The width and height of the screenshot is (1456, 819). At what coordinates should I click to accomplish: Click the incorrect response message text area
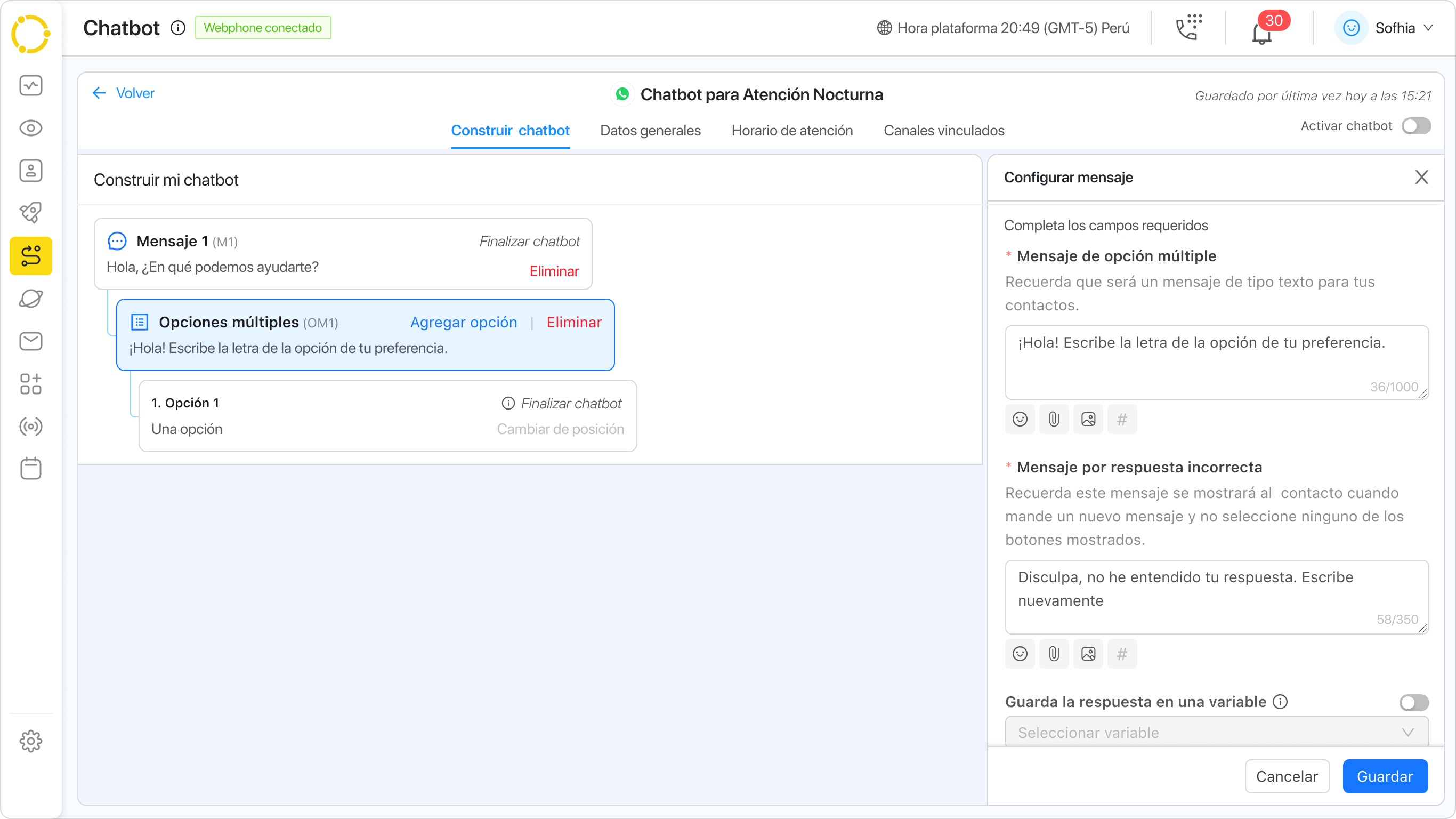tap(1216, 597)
